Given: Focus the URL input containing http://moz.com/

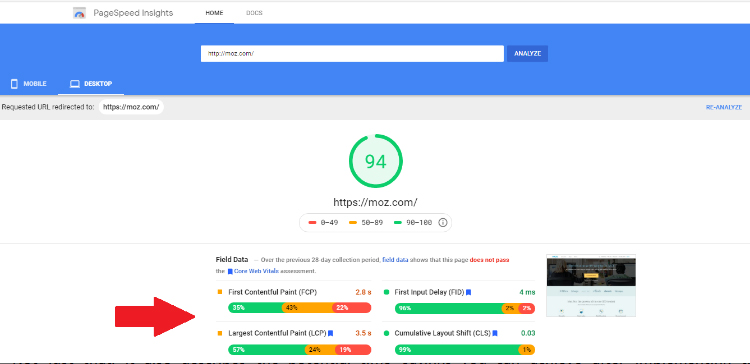Looking at the screenshot, I should coord(352,54).
